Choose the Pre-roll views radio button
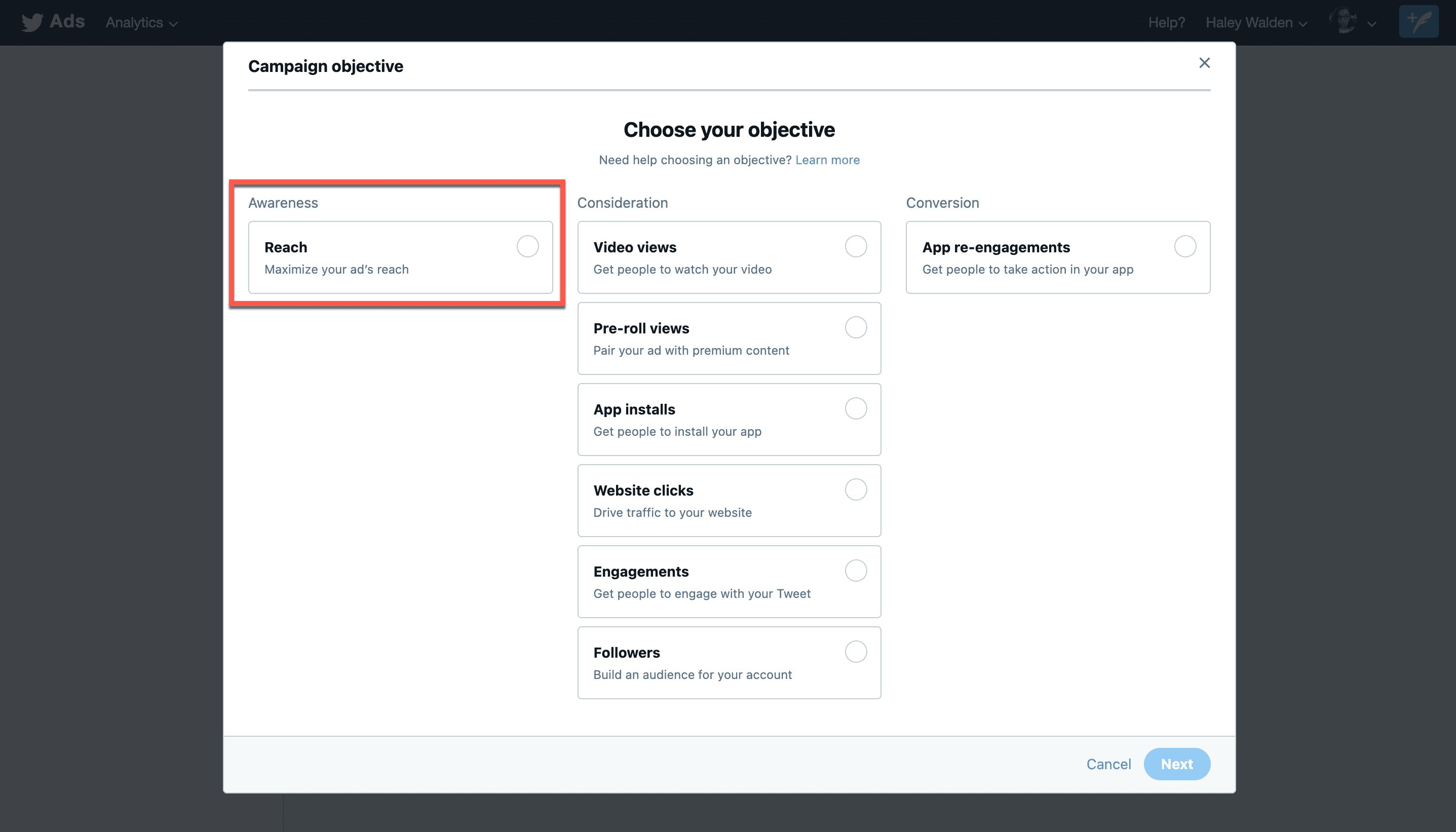 (x=856, y=327)
